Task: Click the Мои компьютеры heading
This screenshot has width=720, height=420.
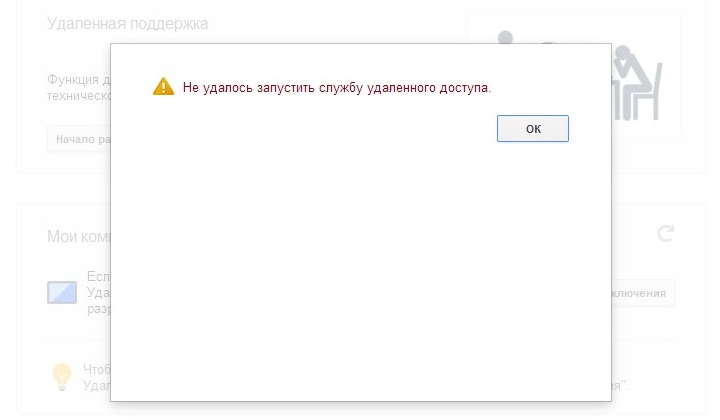Action: pyautogui.click(x=78, y=237)
